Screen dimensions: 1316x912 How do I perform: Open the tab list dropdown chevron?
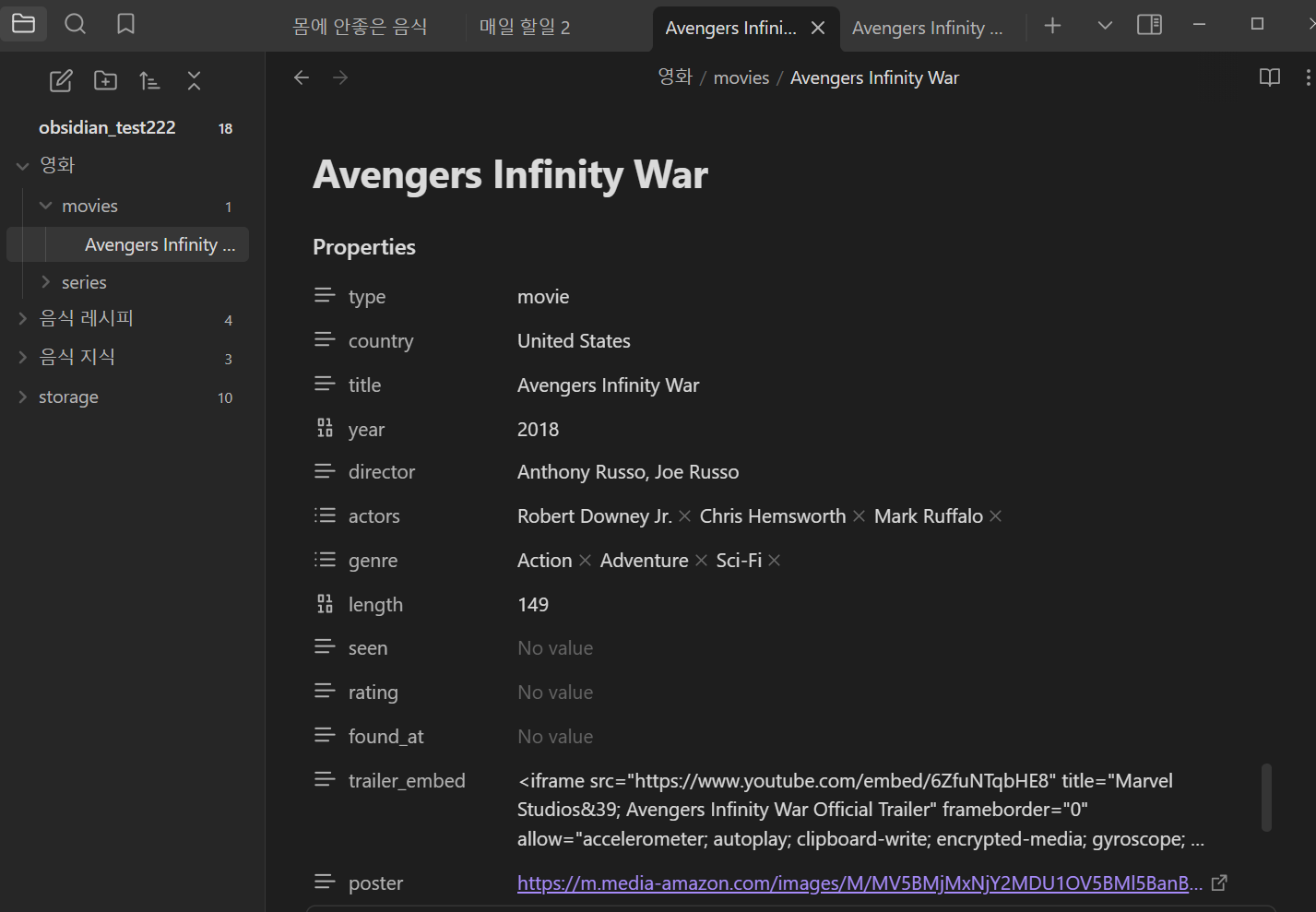(1105, 26)
